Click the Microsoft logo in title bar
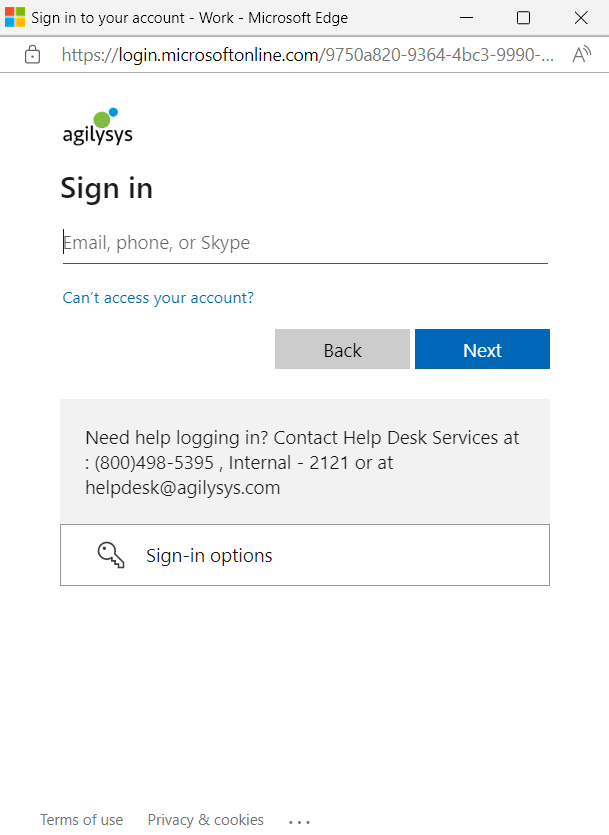 point(15,18)
